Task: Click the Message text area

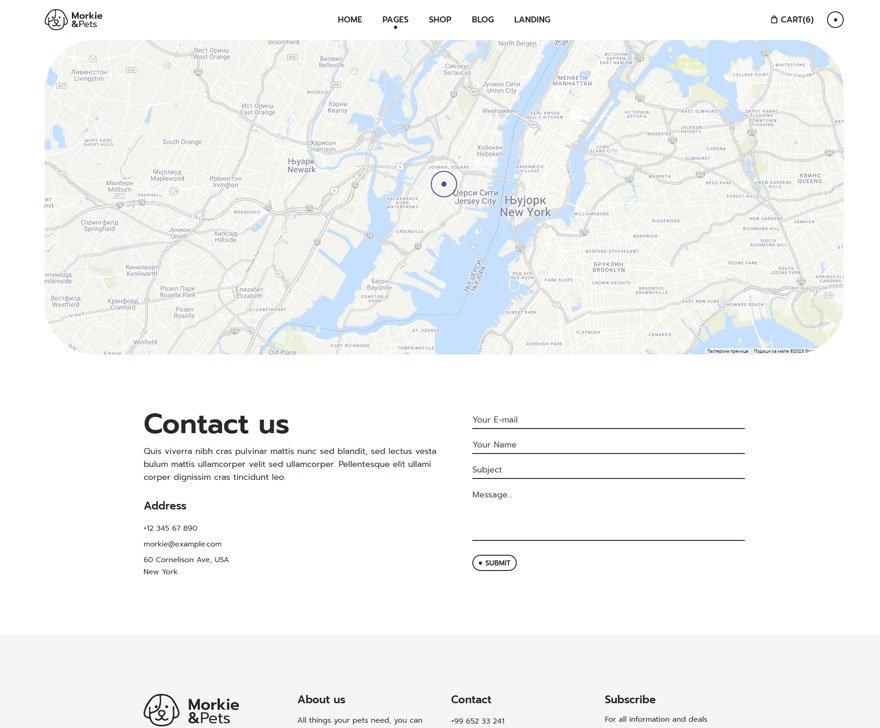Action: tap(608, 514)
